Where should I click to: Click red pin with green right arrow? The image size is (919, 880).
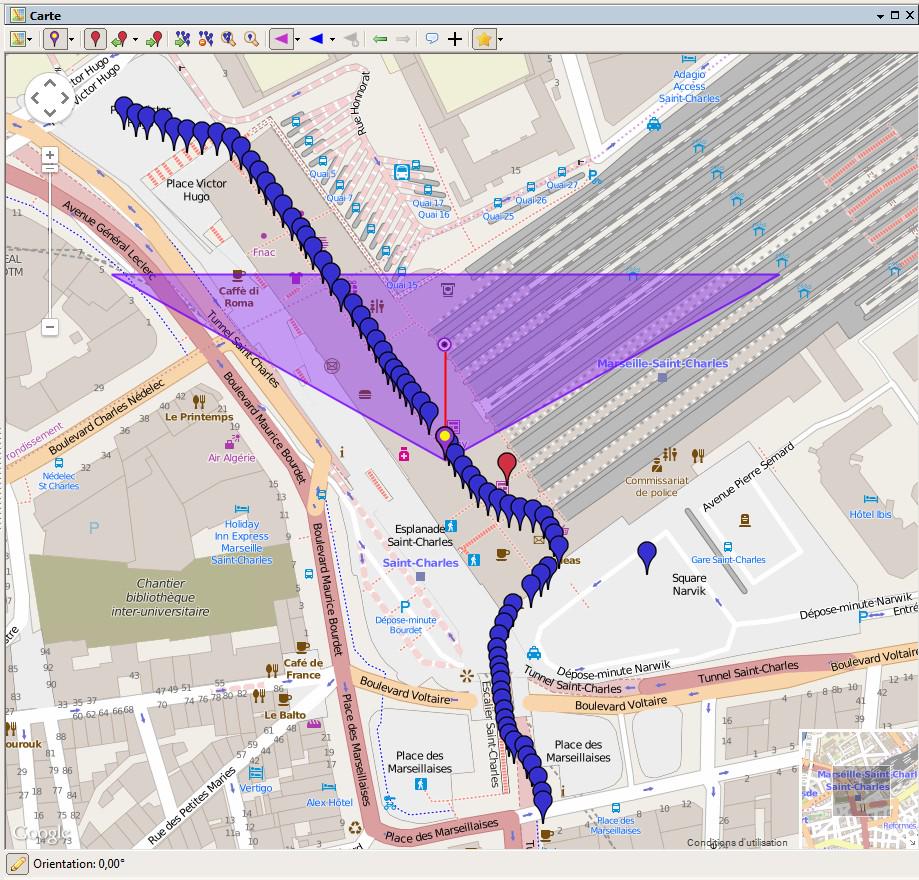[154, 39]
